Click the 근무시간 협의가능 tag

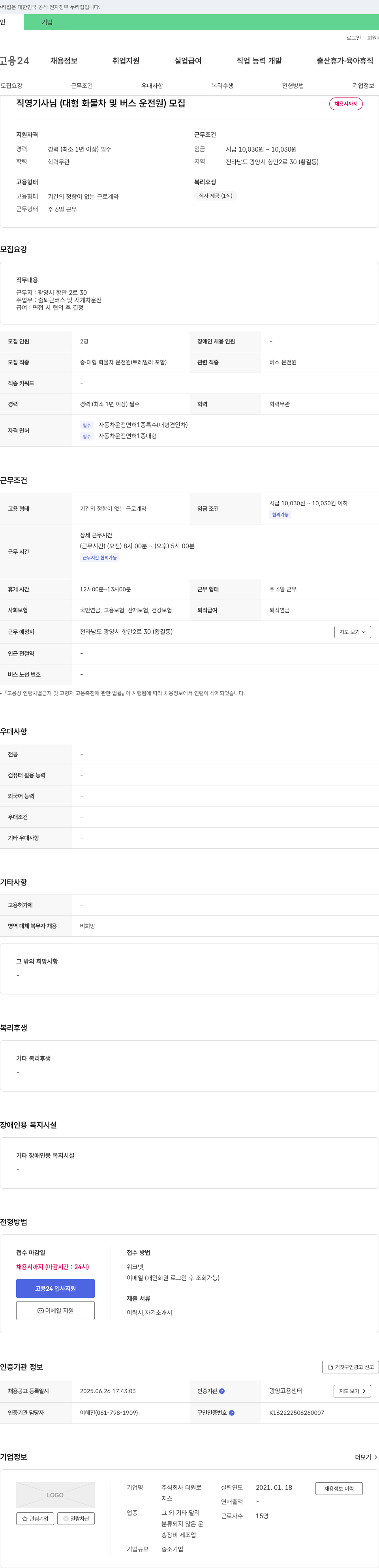pos(100,557)
